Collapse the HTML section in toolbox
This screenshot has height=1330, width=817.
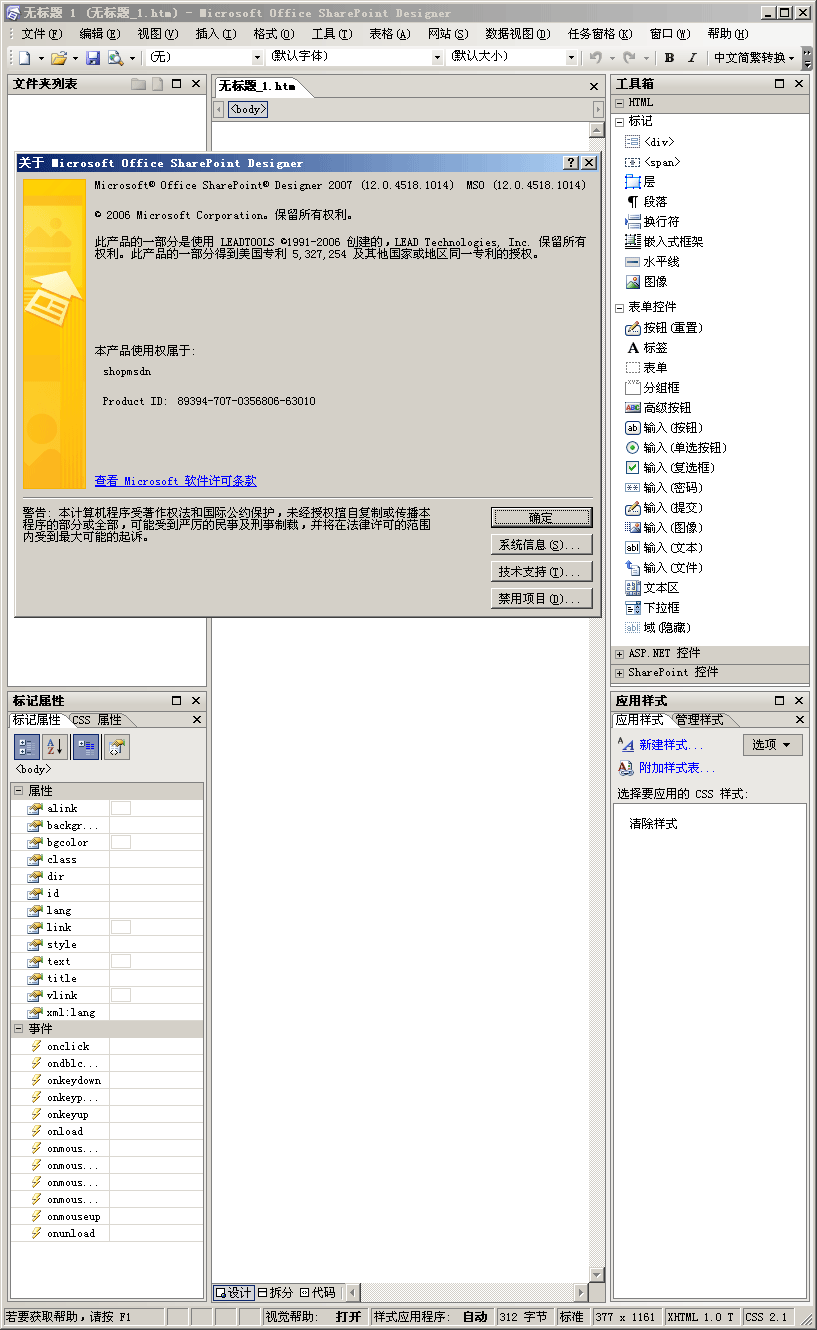click(x=620, y=103)
